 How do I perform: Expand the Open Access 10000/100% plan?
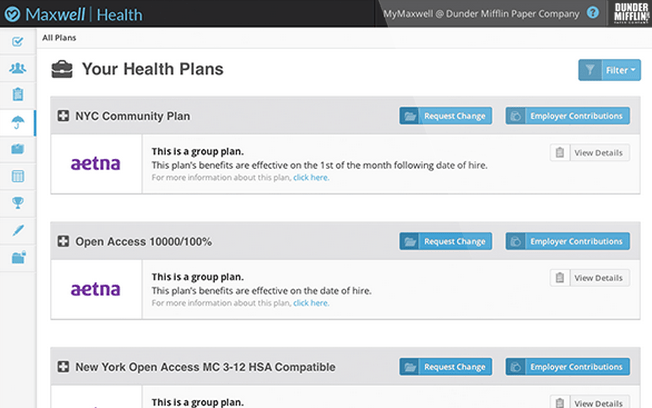click(64, 241)
